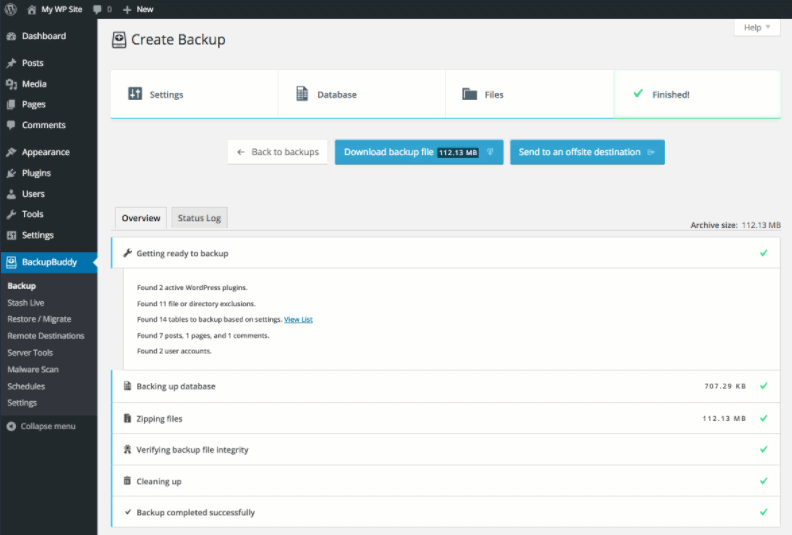Image resolution: width=792 pixels, height=535 pixels.
Task: Expand the Help dropdown
Action: tap(757, 28)
